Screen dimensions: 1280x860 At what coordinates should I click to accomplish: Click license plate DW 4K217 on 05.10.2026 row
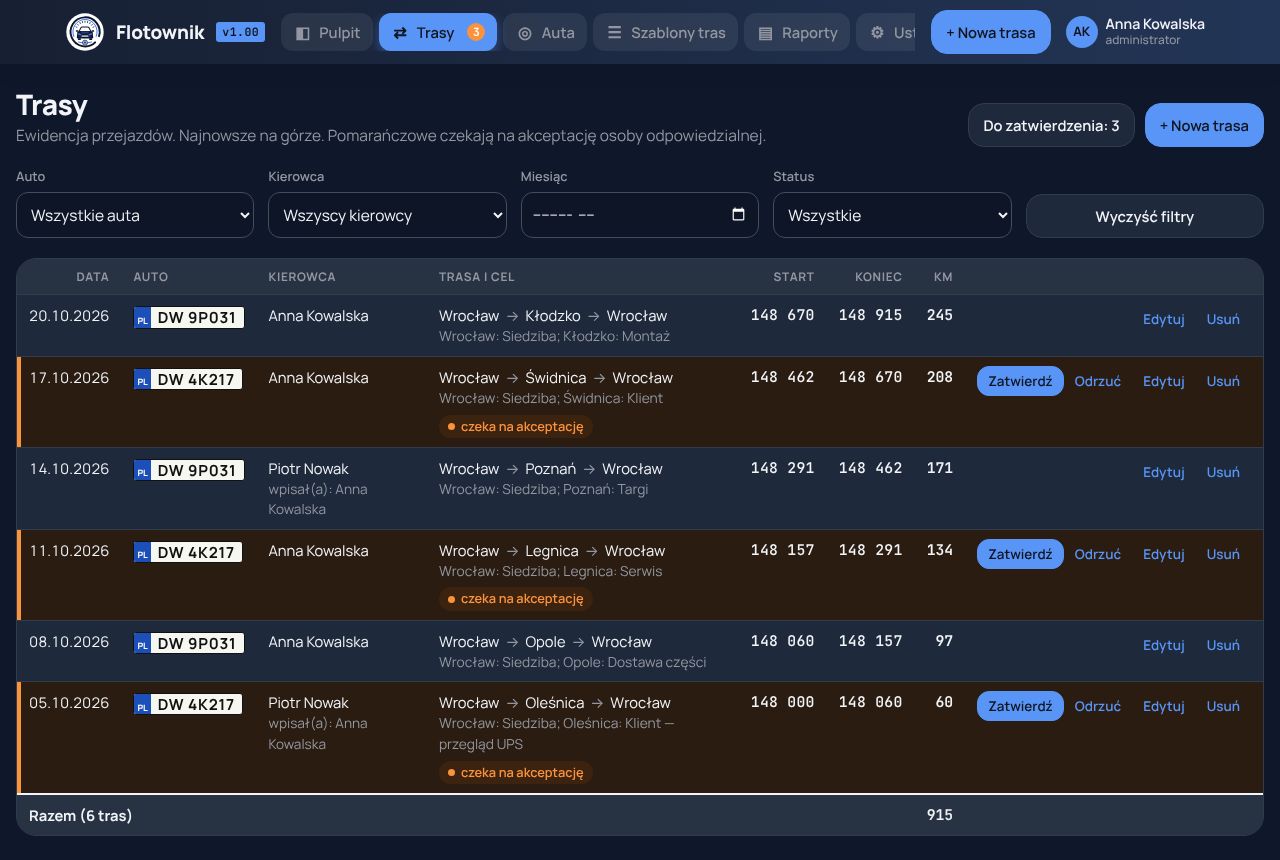coord(189,705)
